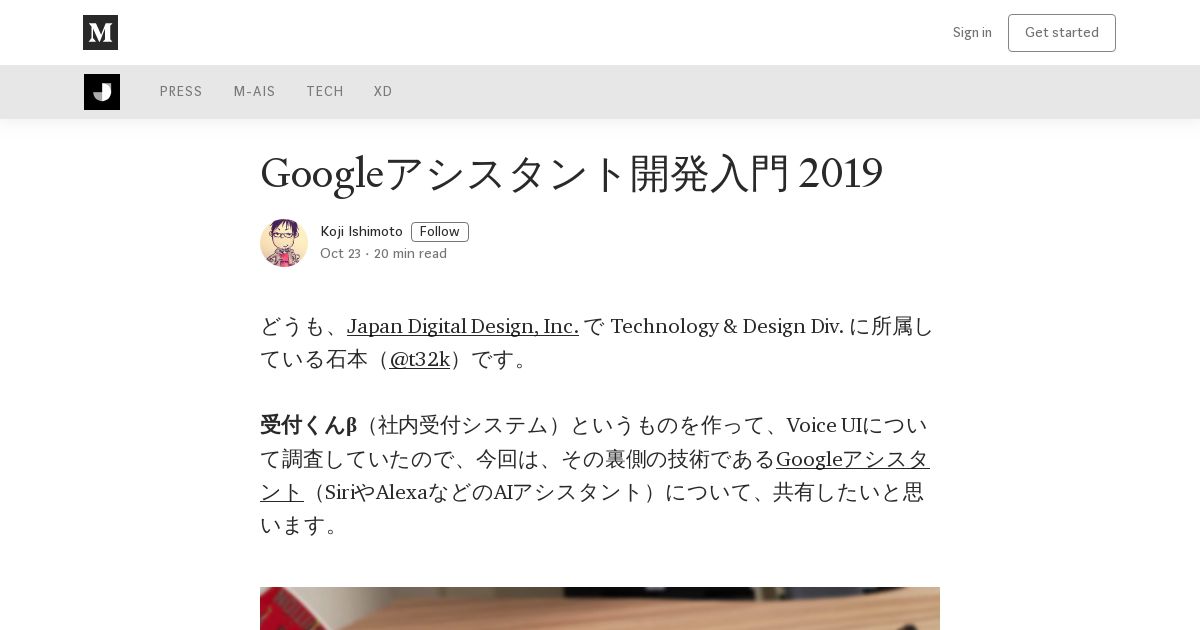The image size is (1200, 630).
Task: Open the TECH tab
Action: click(x=325, y=92)
